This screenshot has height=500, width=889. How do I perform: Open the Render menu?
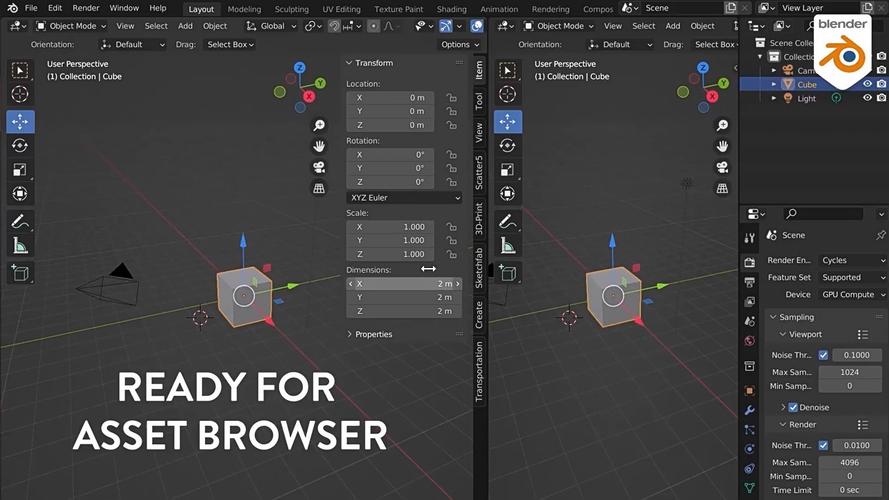[x=86, y=8]
